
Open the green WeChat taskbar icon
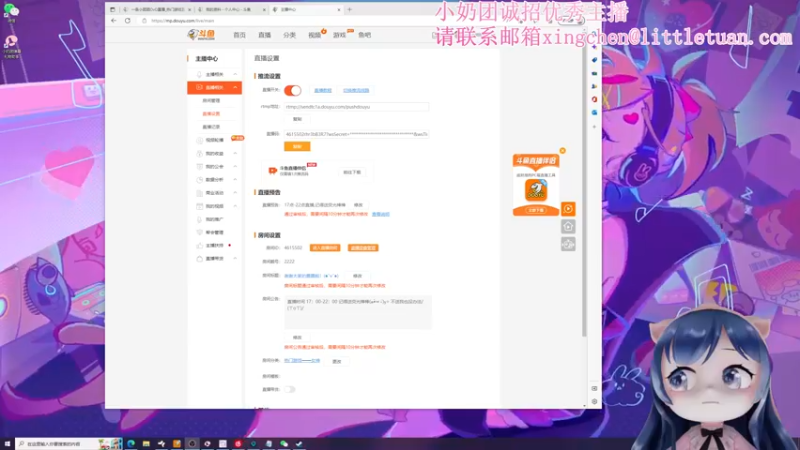click(x=284, y=444)
